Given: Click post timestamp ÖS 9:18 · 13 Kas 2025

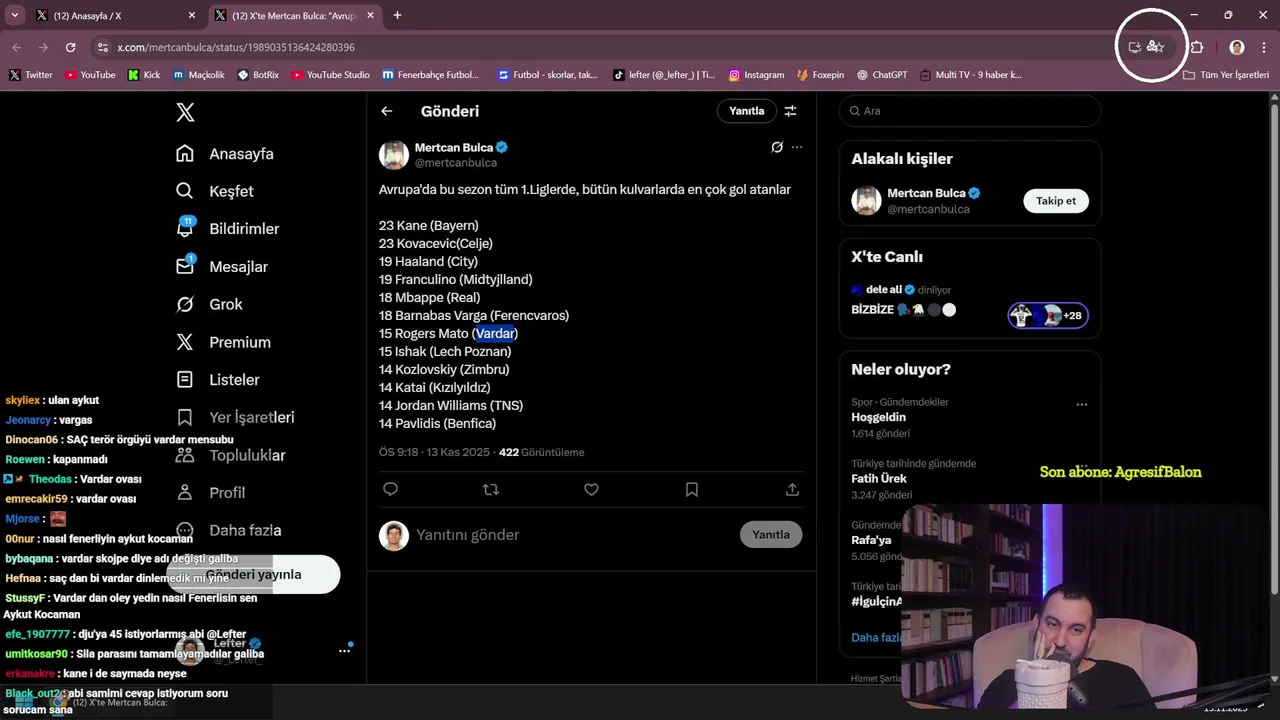Looking at the screenshot, I should [x=434, y=452].
